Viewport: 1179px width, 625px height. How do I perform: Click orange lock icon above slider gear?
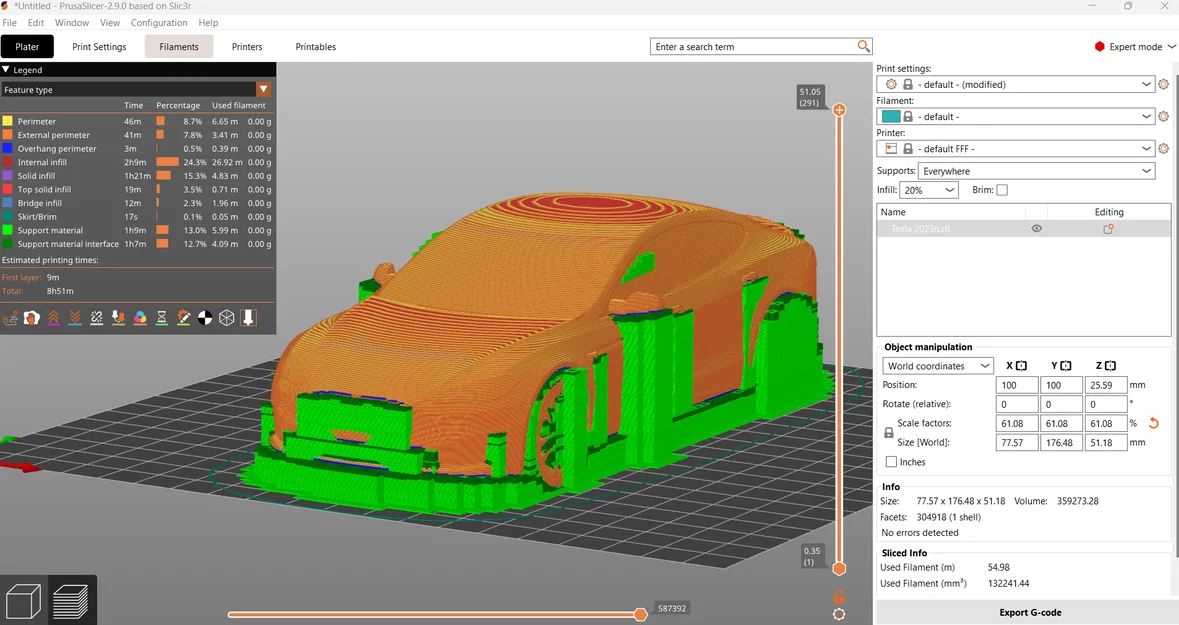click(839, 597)
